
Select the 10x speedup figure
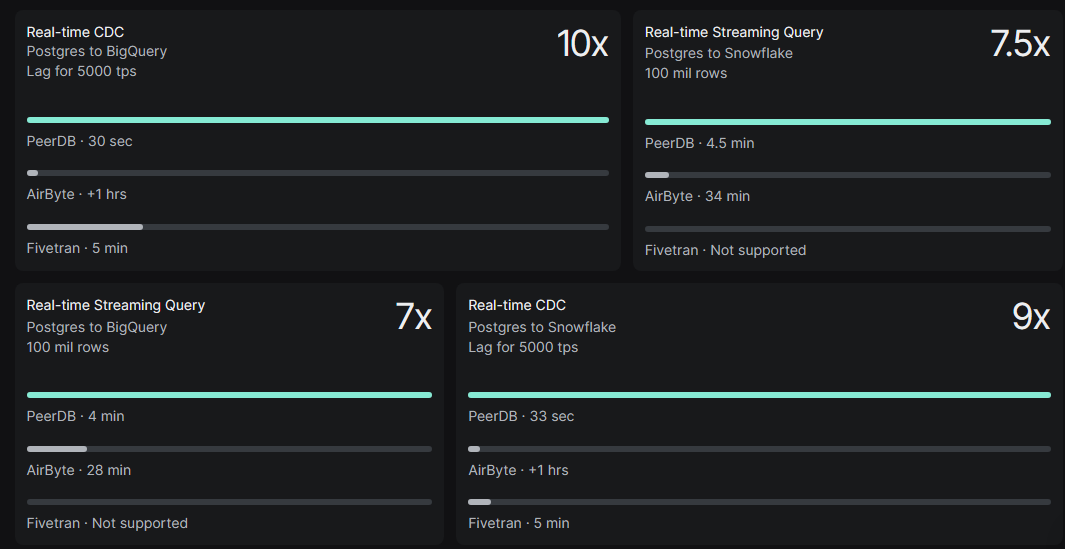tap(582, 44)
